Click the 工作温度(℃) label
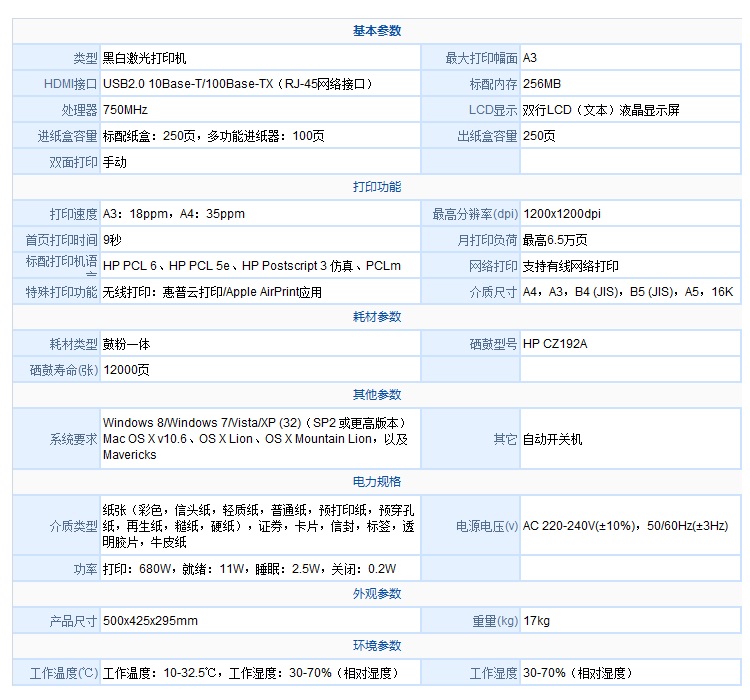The width and height of the screenshot is (750, 700). point(64,674)
